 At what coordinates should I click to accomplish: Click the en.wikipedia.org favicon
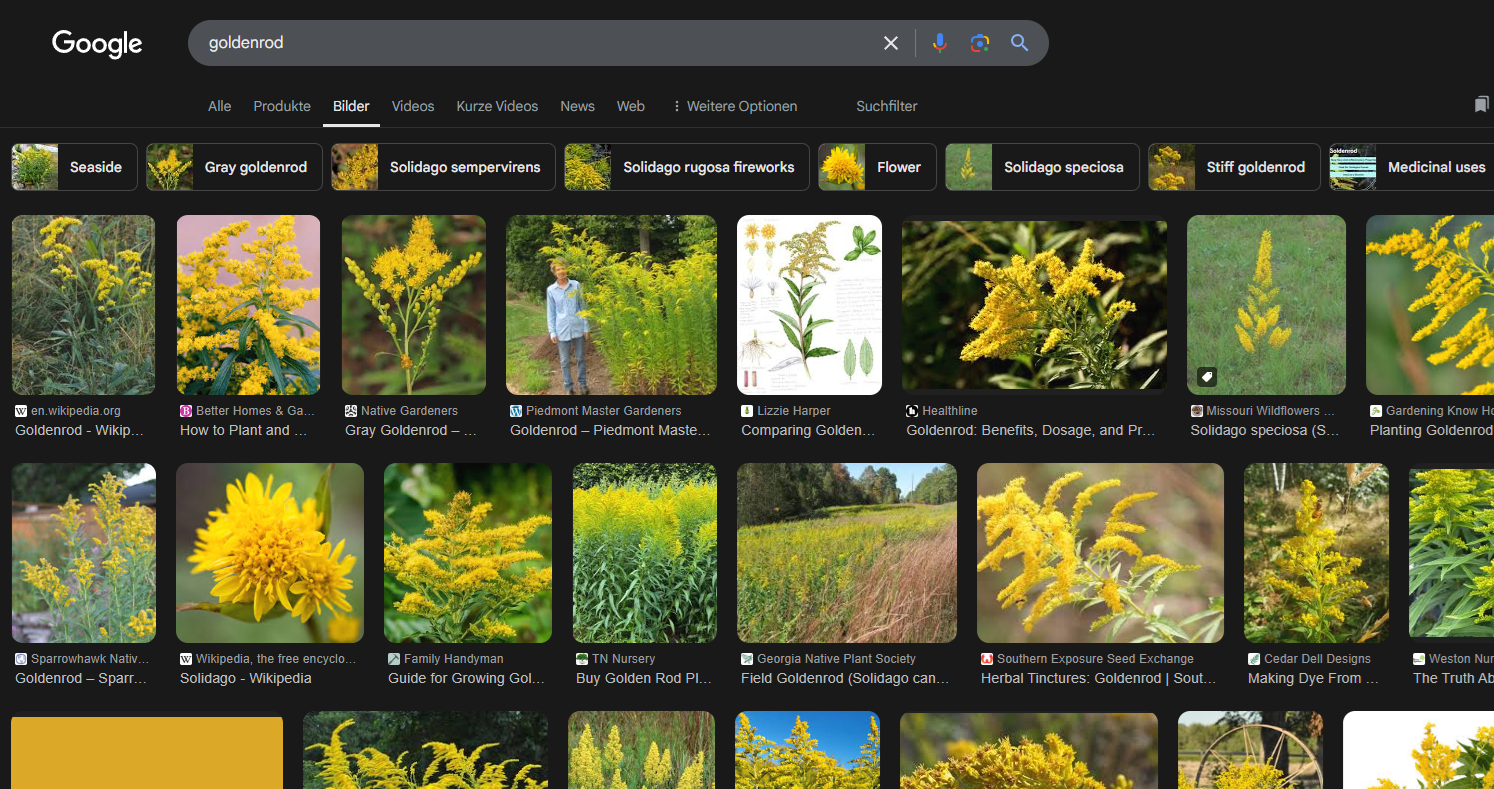pyautogui.click(x=21, y=411)
